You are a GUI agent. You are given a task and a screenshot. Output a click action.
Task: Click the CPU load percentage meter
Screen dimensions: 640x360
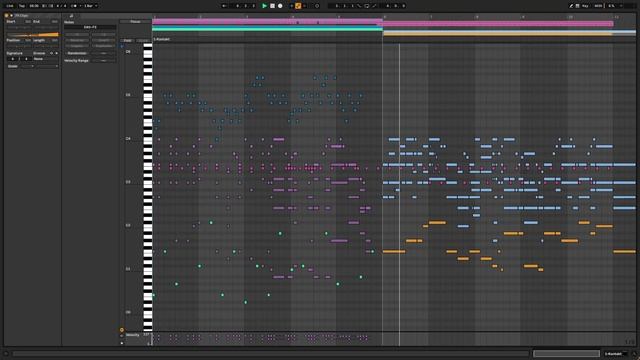[x=611, y=6]
